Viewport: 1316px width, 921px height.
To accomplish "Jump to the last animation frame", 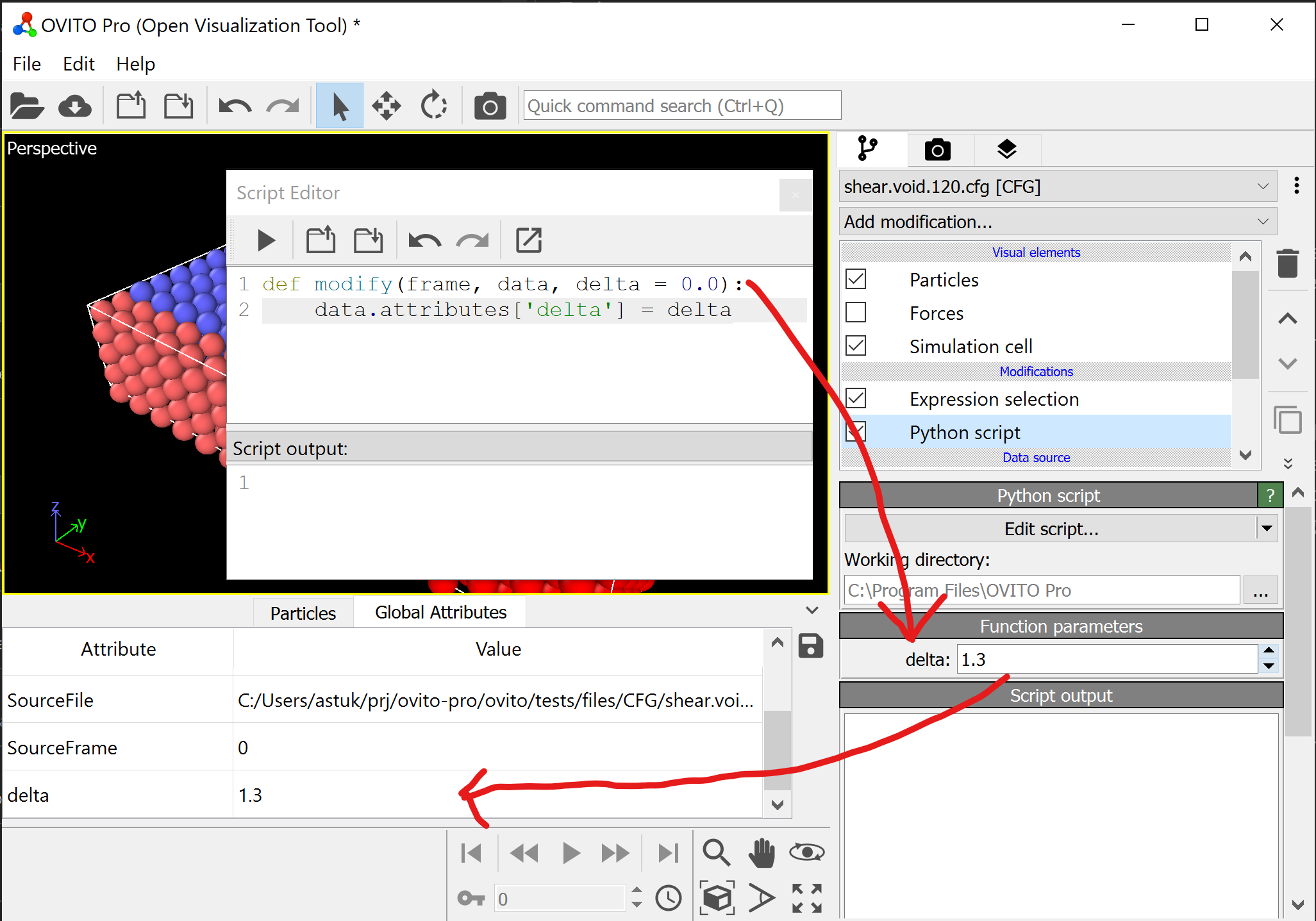I will tap(667, 852).
